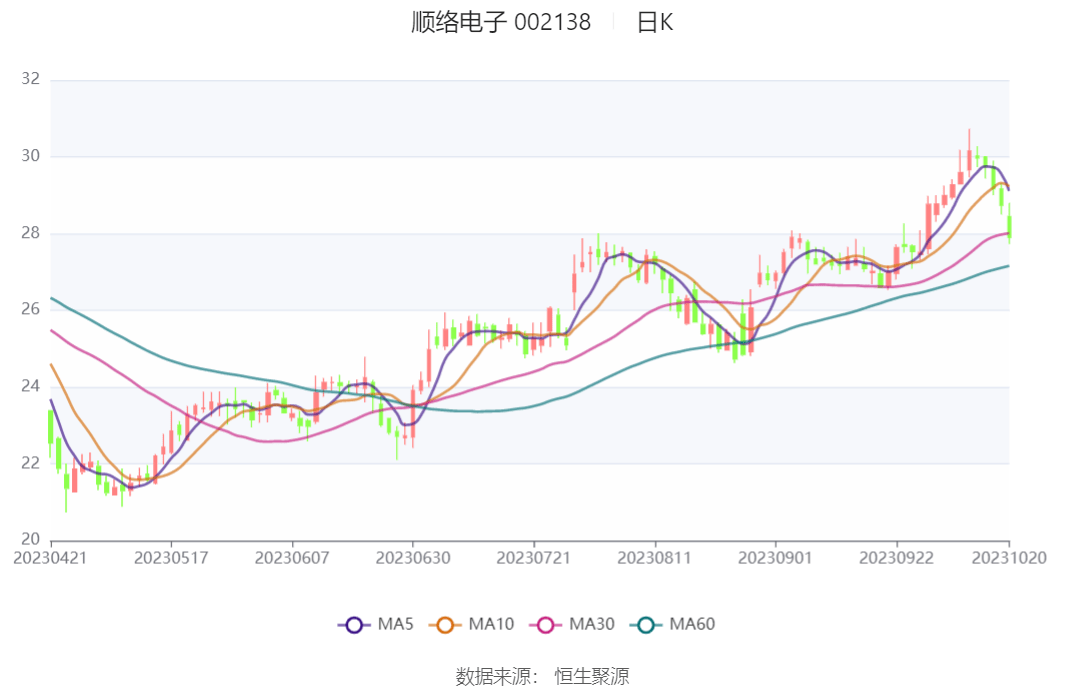The height and width of the screenshot is (689, 1085).
Task: Click the 20230811 x-axis date label
Action: 655,558
